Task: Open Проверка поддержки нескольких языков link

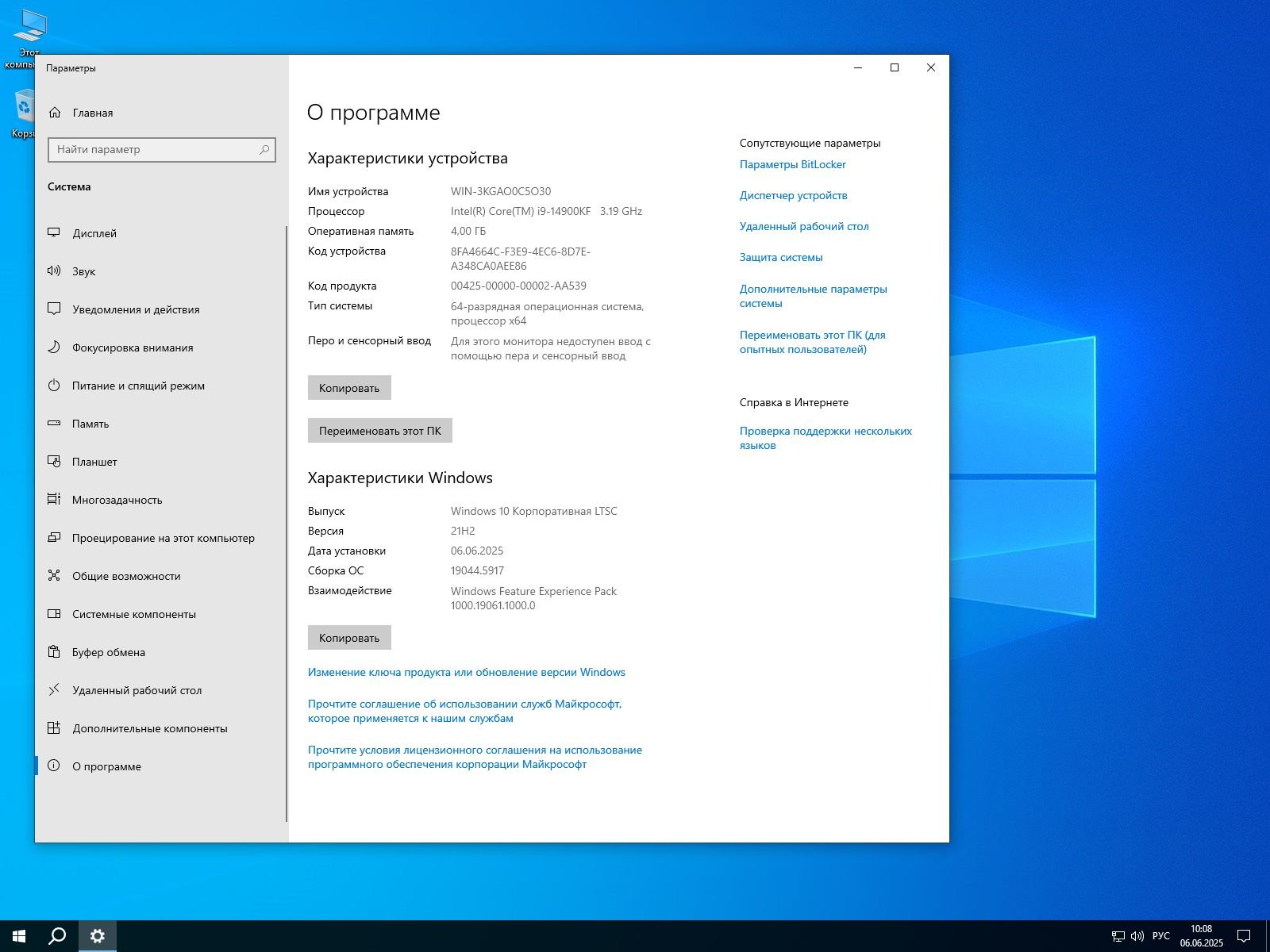Action: click(825, 438)
